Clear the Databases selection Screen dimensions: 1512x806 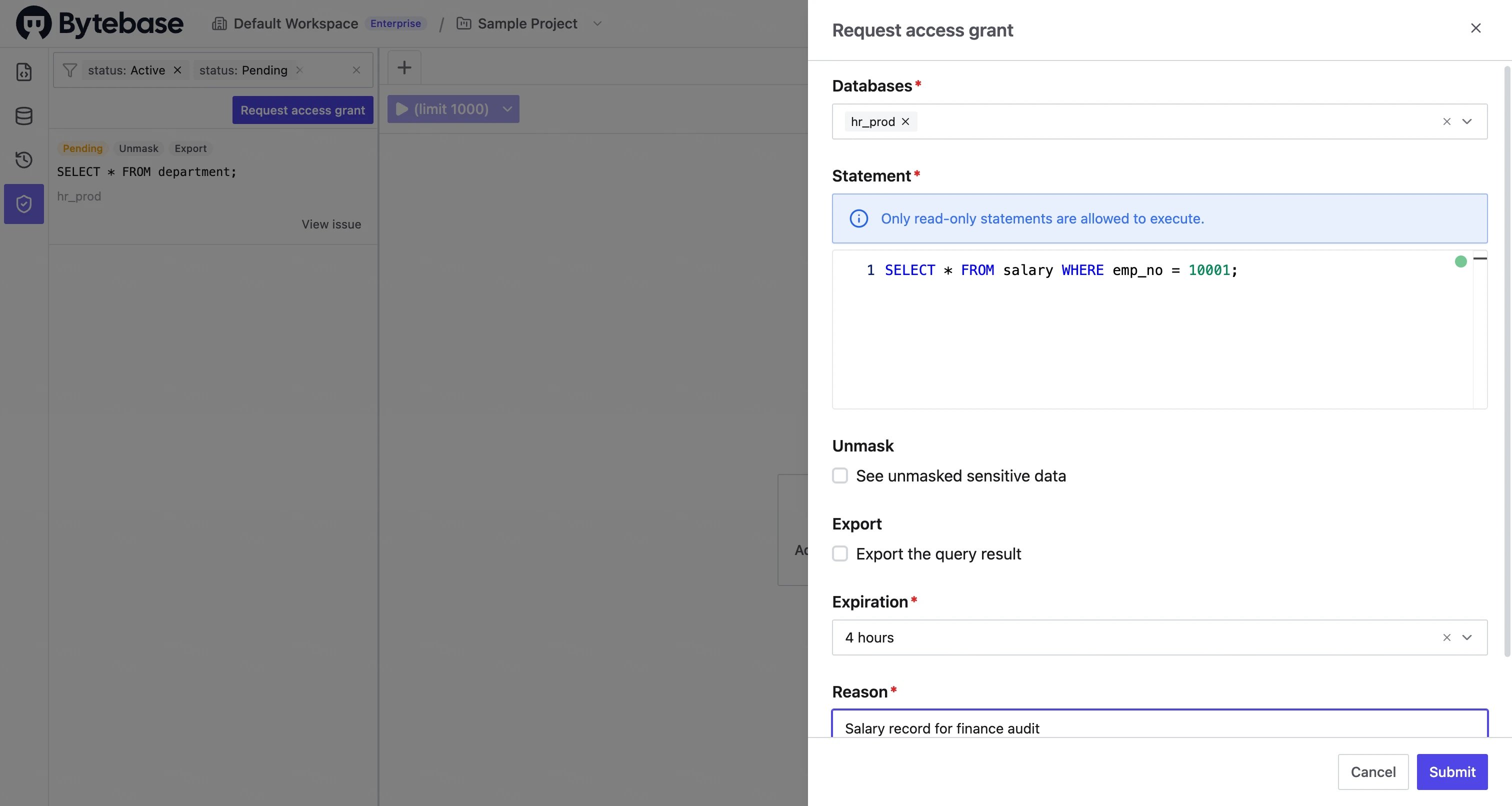[1447, 121]
